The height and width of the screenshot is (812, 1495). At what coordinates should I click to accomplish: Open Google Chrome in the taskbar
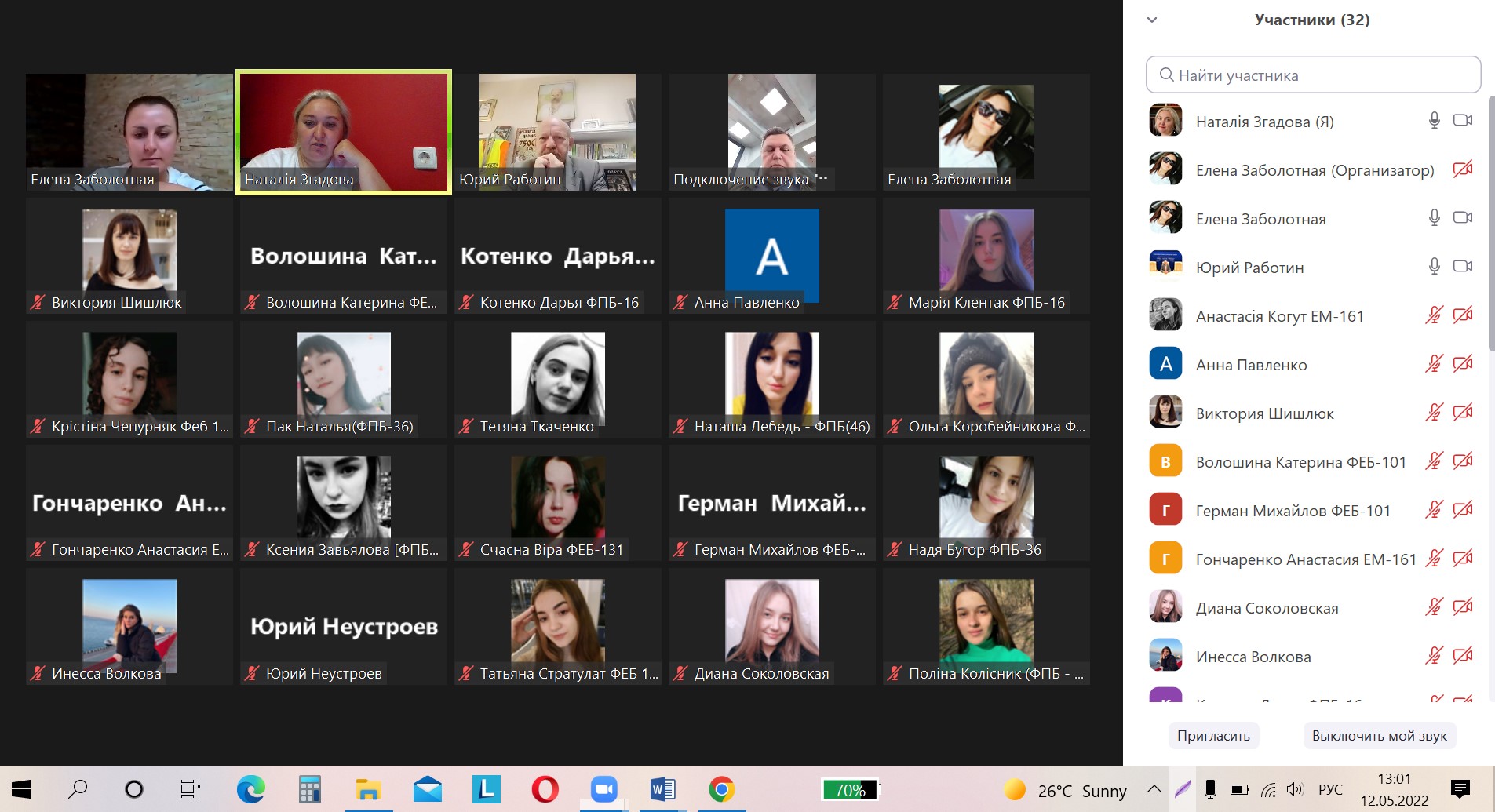point(721,789)
